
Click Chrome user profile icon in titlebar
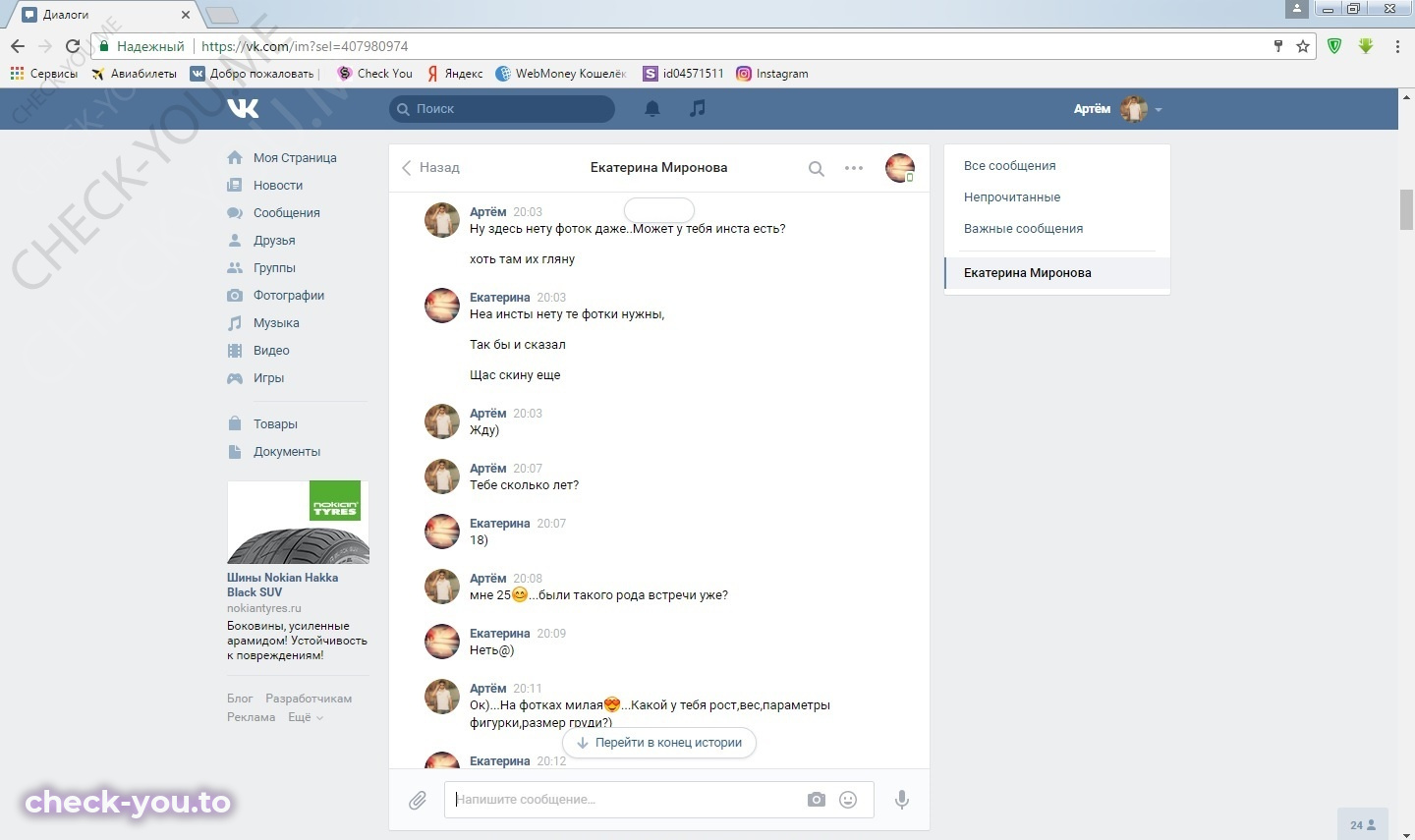[x=1297, y=8]
